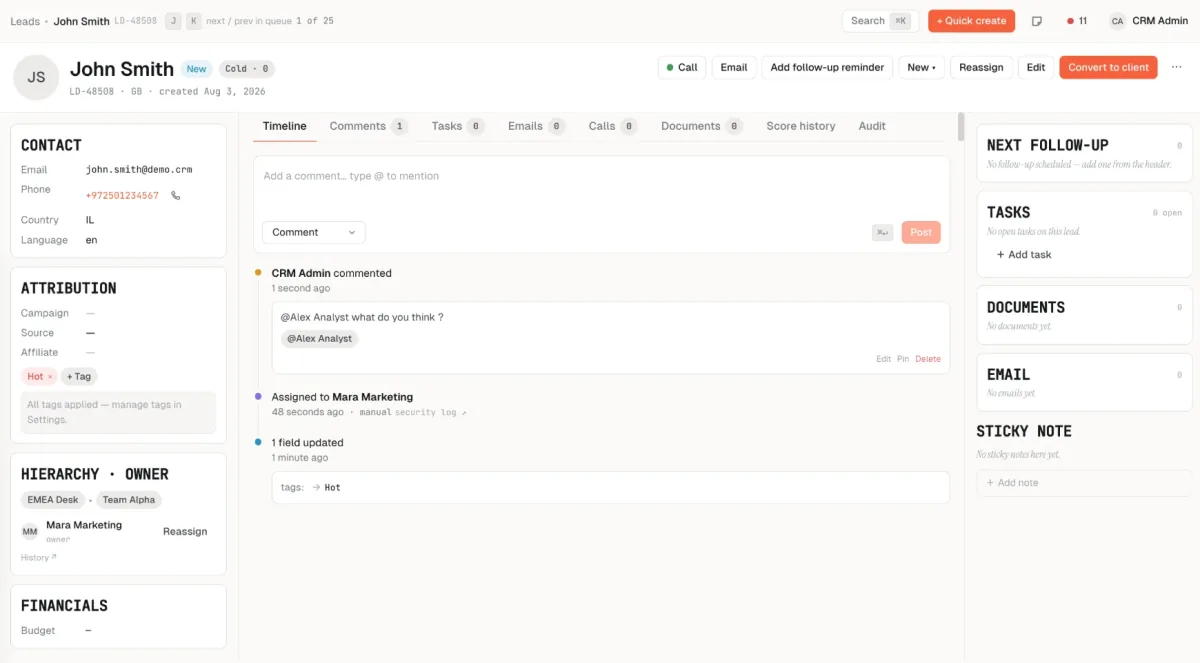Go to previous lead with K key button
This screenshot has width=1200, height=663.
click(193, 21)
